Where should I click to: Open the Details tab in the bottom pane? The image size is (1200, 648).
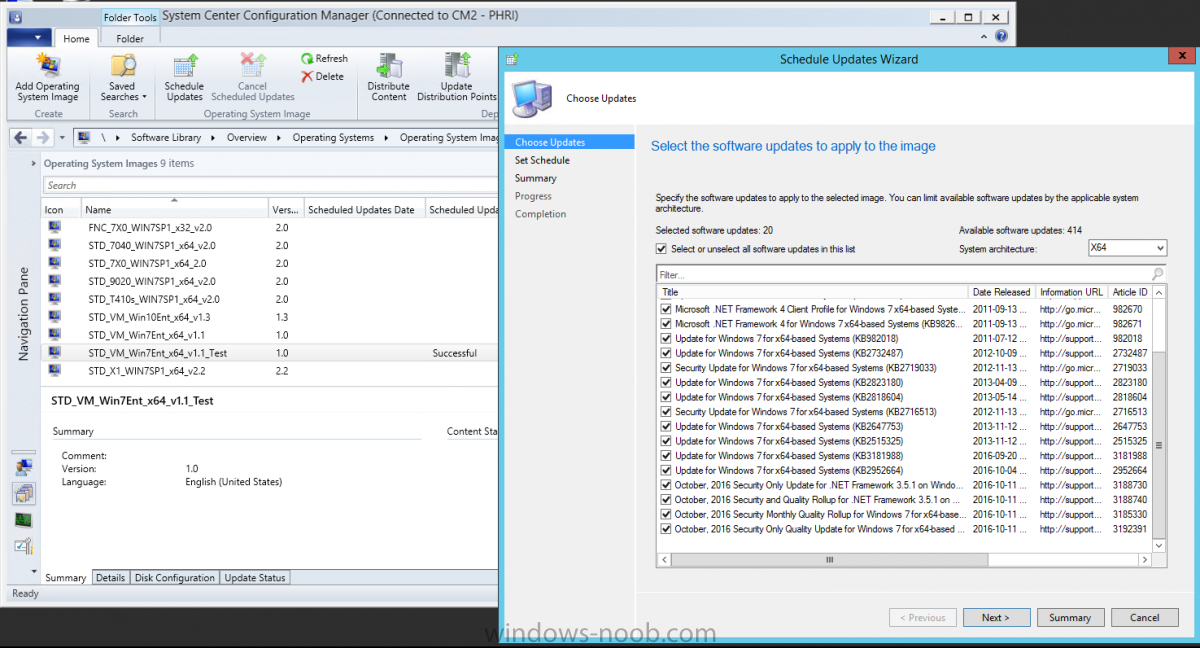110,578
